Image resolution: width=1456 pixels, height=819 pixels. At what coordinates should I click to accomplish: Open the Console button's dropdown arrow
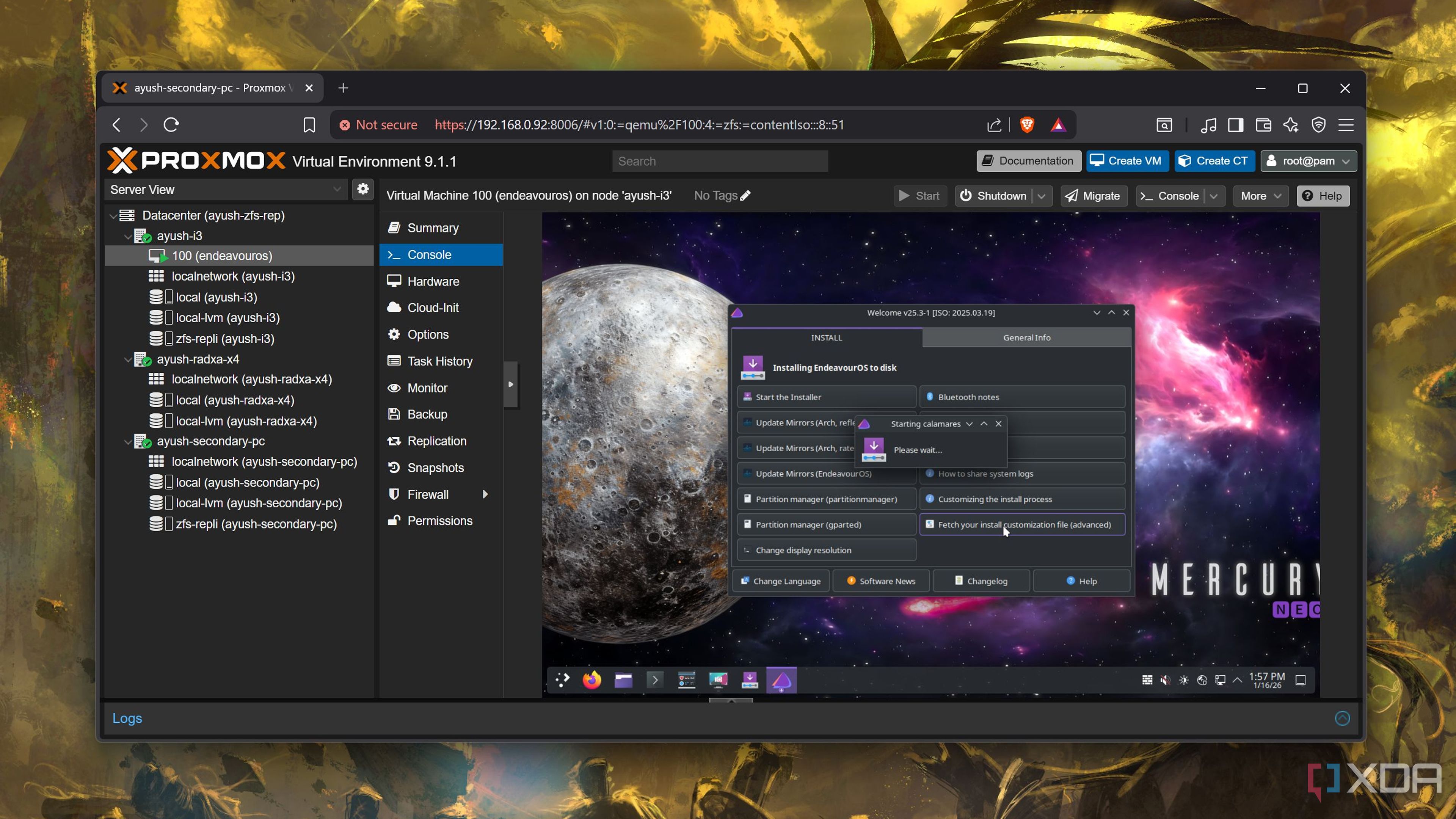tap(1213, 196)
